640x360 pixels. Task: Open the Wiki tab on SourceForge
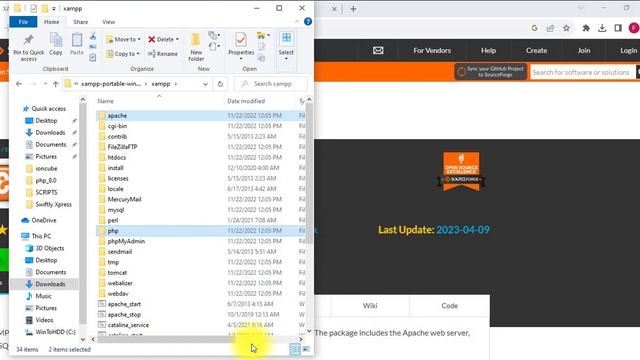coord(370,306)
